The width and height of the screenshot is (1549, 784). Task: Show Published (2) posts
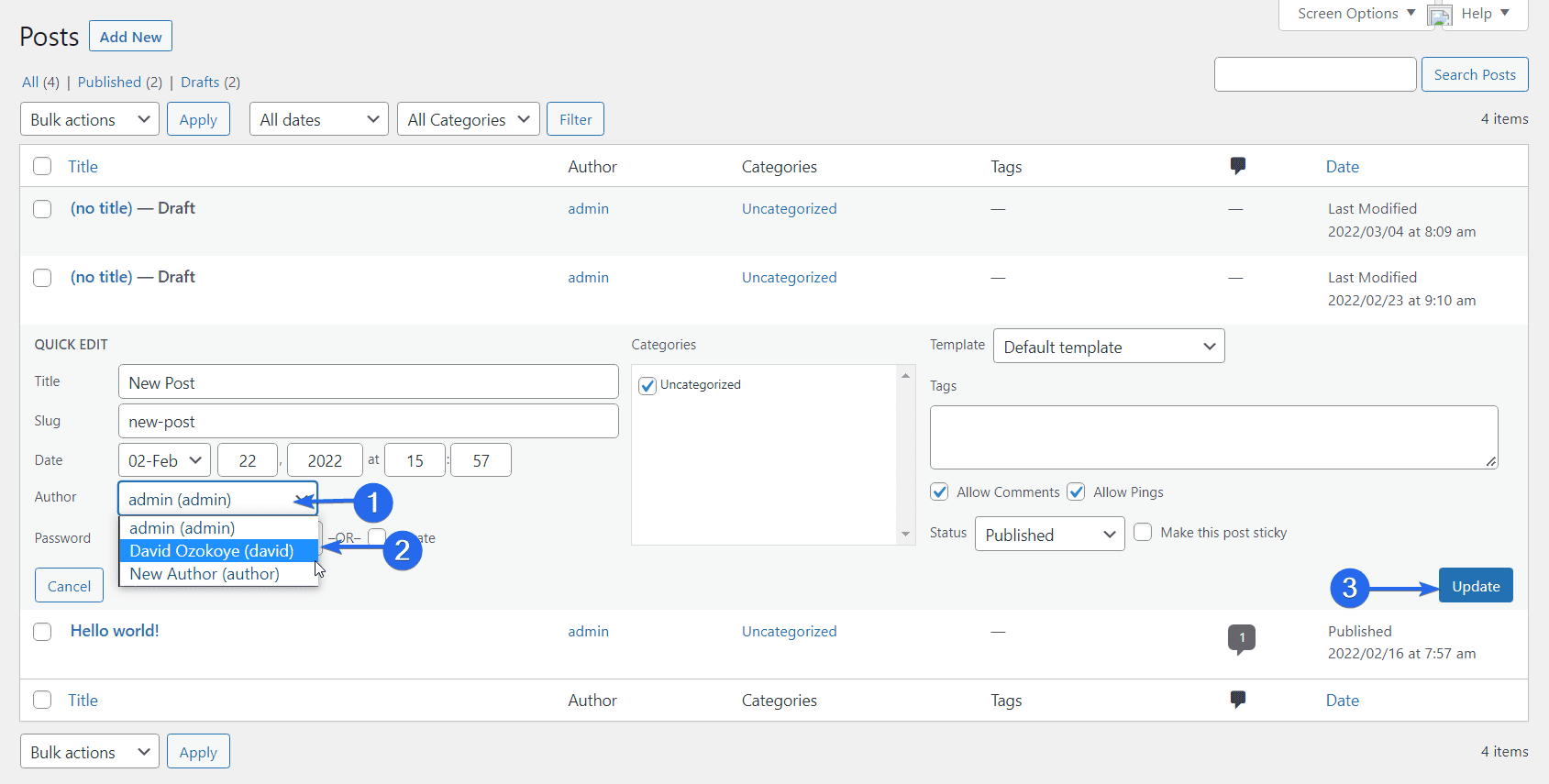click(x=120, y=82)
